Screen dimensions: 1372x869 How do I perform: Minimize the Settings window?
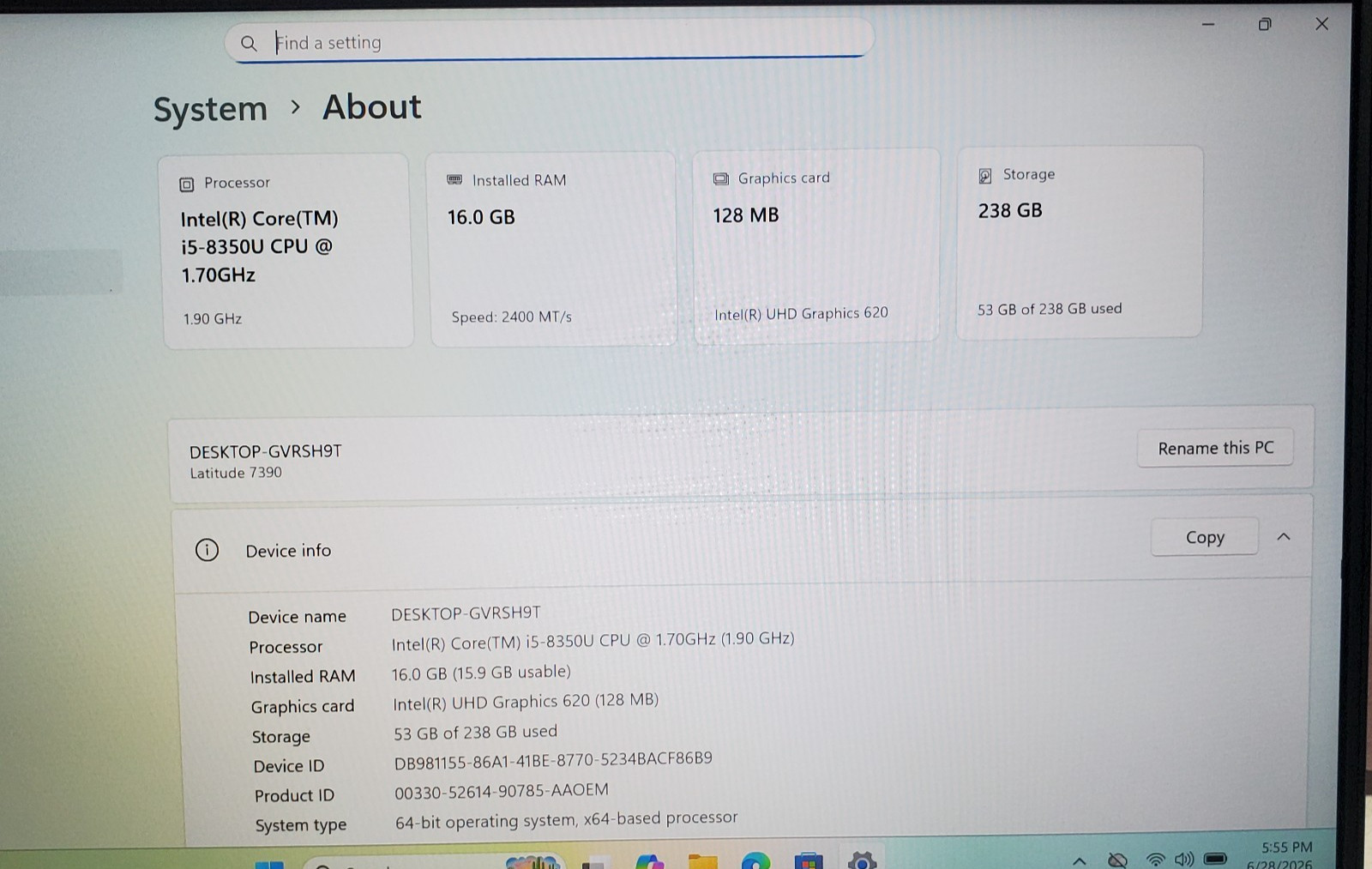1207,25
